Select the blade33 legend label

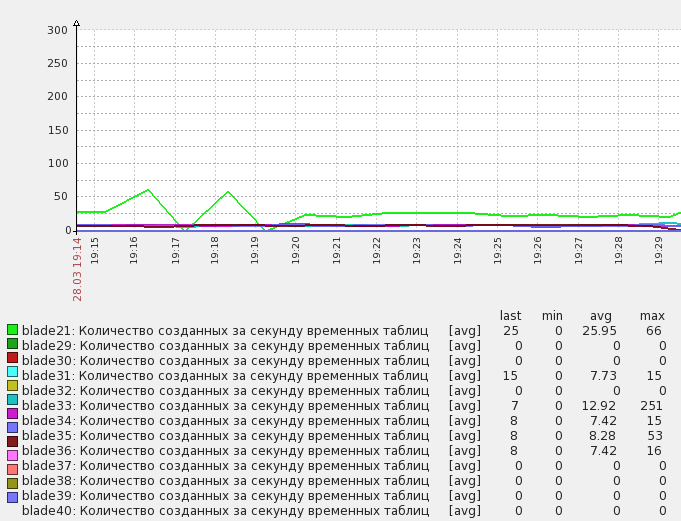pos(225,406)
